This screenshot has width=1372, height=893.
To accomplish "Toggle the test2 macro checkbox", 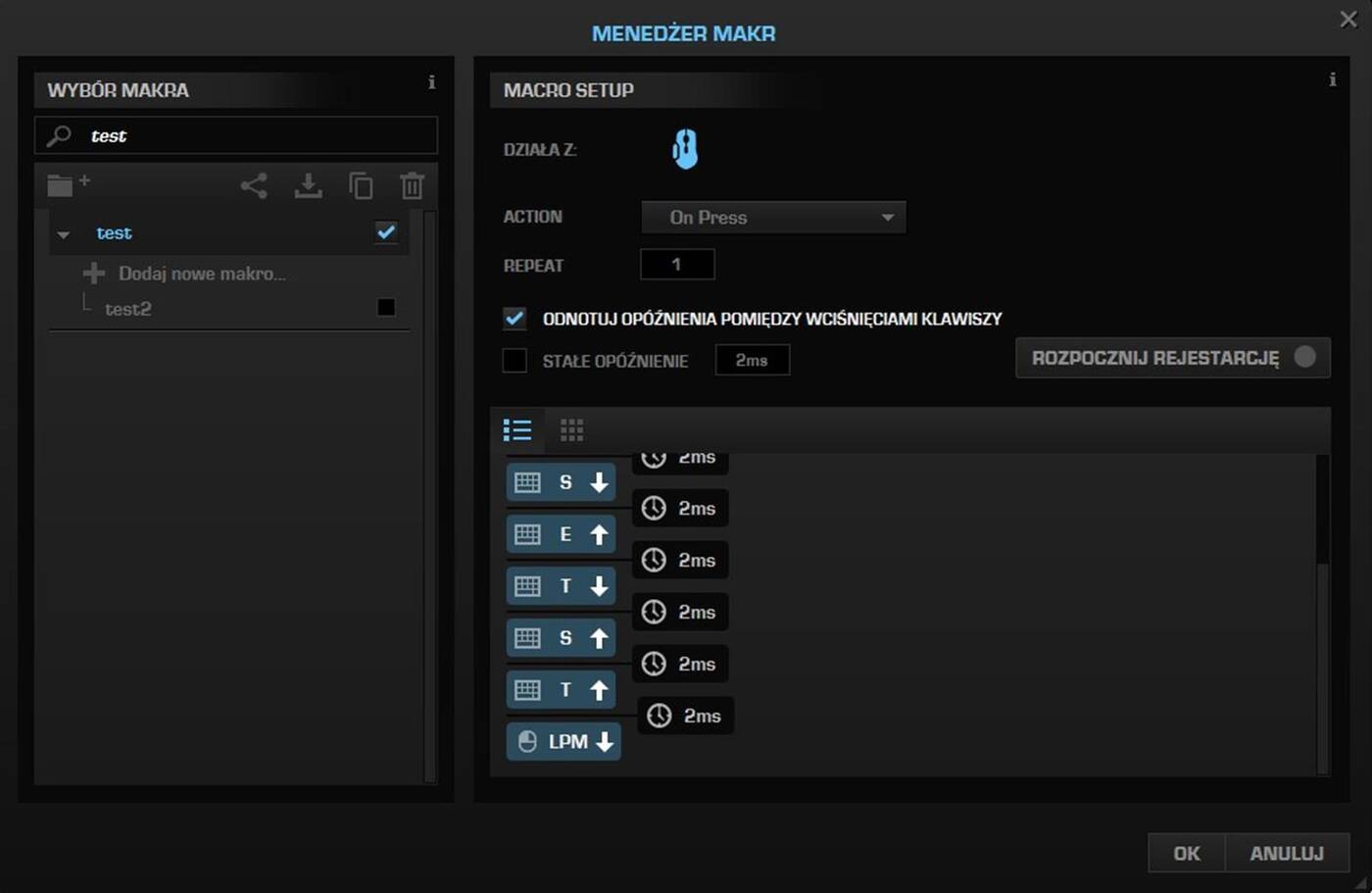I will (x=386, y=308).
